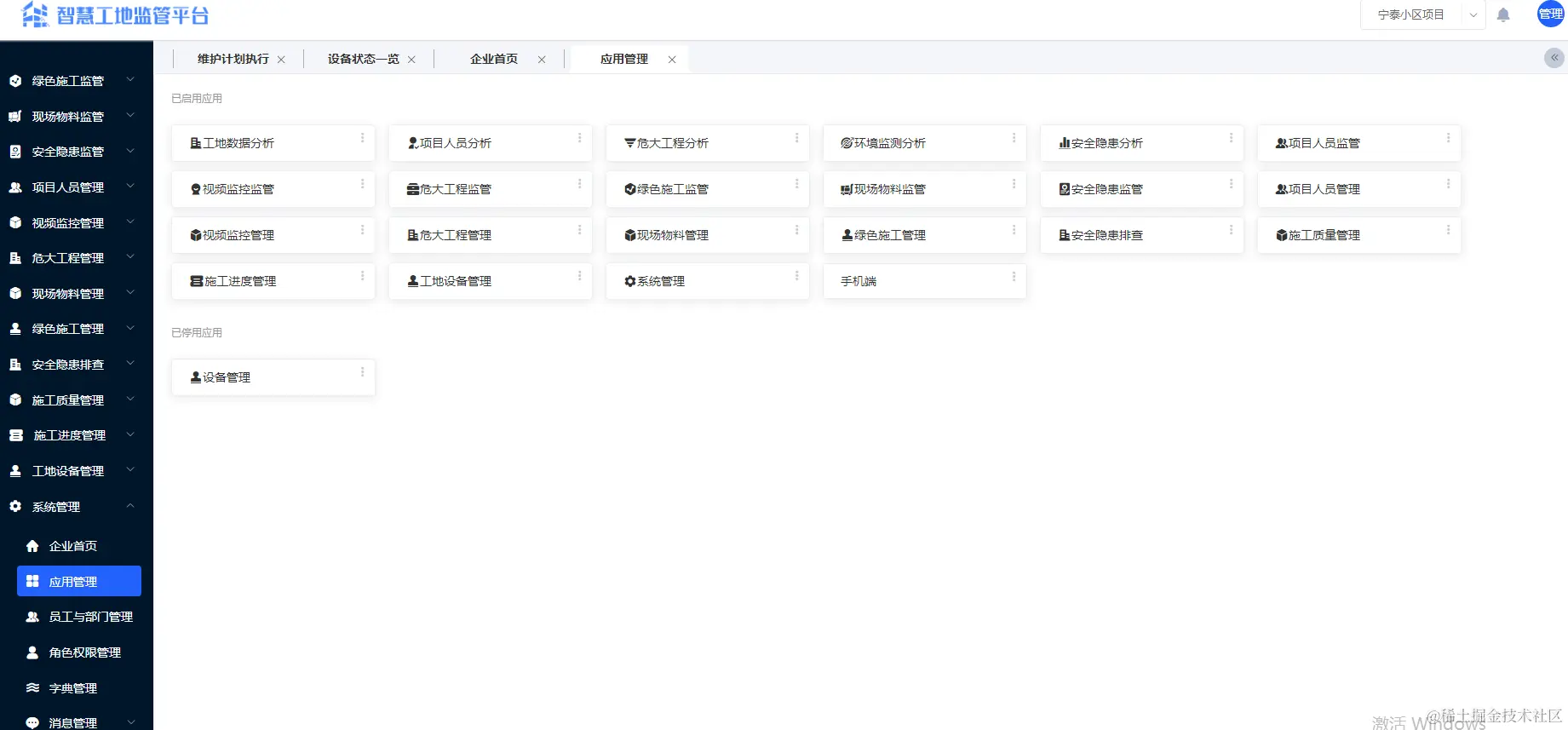
Task: Open more options on 手机端 card
Action: (1014, 276)
